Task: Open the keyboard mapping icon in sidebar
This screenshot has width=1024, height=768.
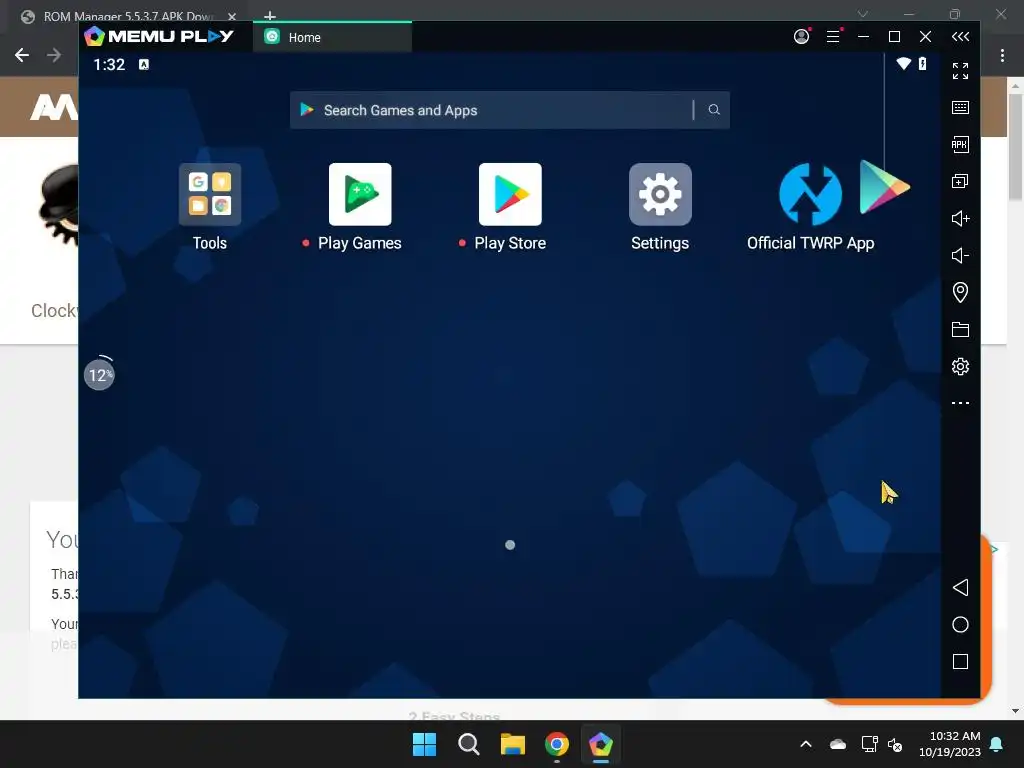Action: [x=960, y=108]
